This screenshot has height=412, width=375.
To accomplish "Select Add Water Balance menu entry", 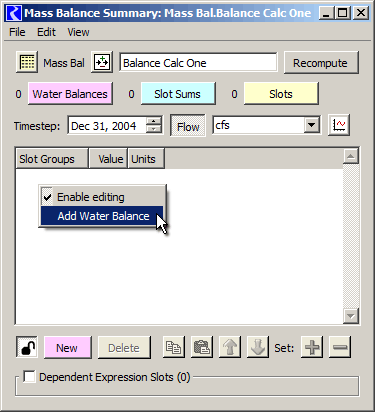I will click(102, 216).
